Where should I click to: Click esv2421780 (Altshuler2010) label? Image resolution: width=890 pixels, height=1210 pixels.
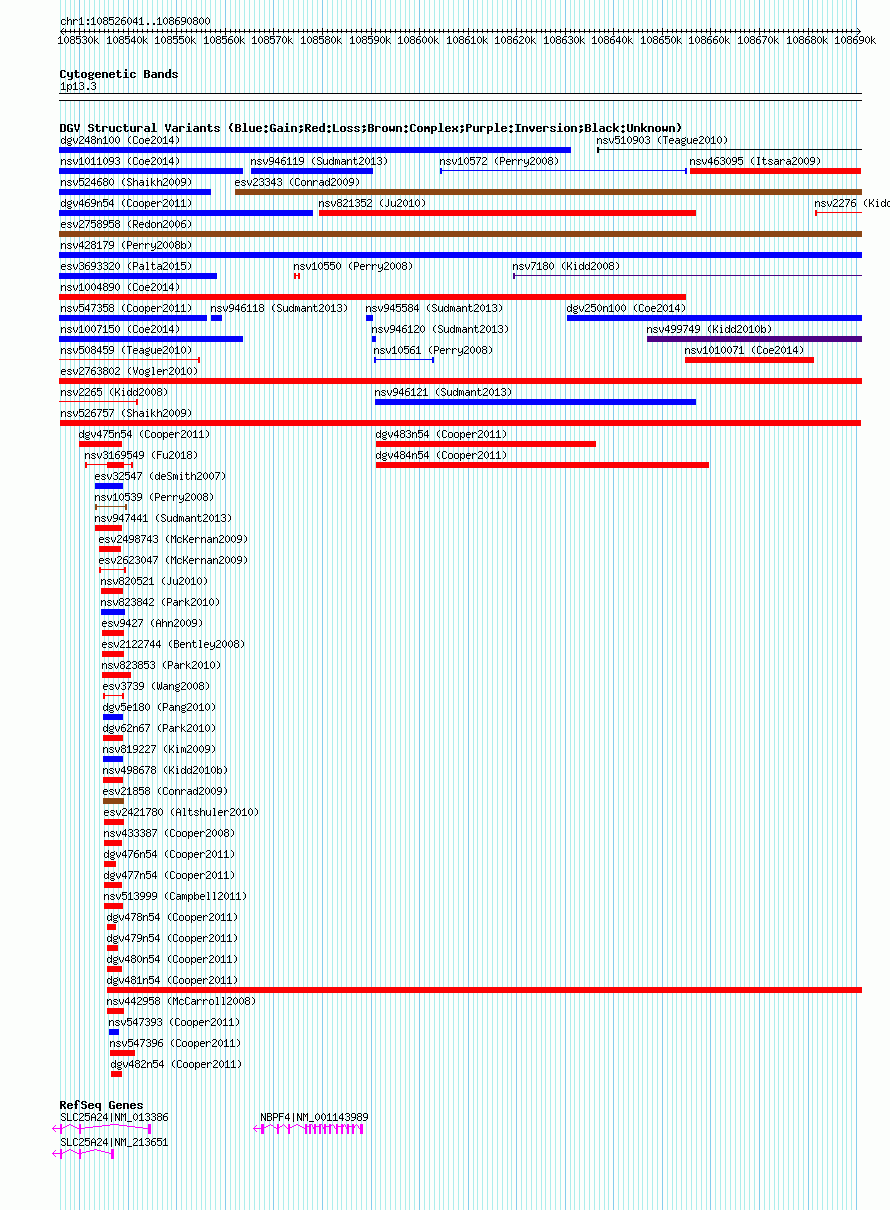point(180,812)
